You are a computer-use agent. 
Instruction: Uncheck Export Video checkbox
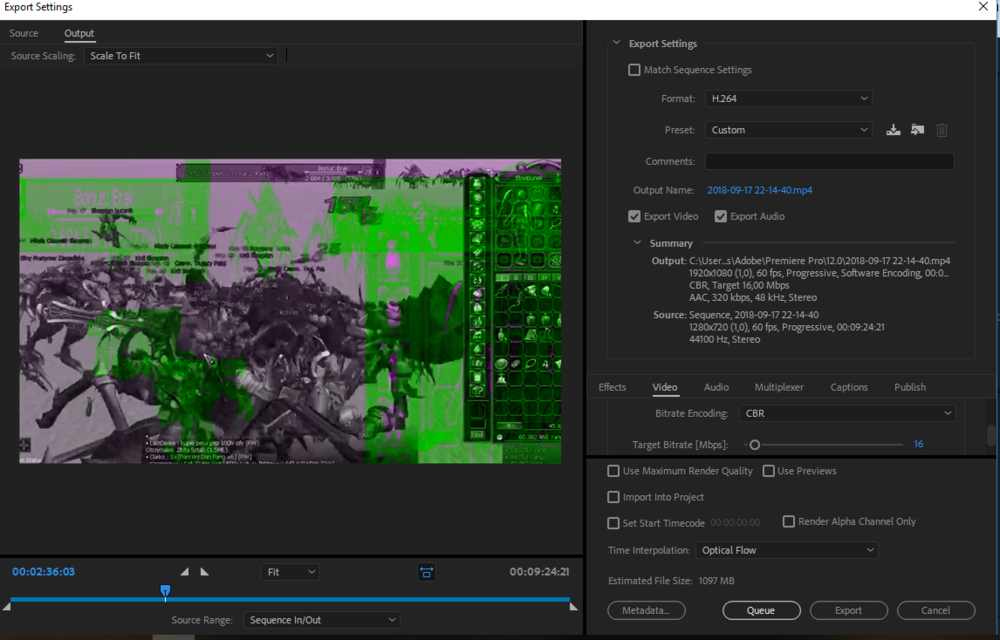(634, 217)
